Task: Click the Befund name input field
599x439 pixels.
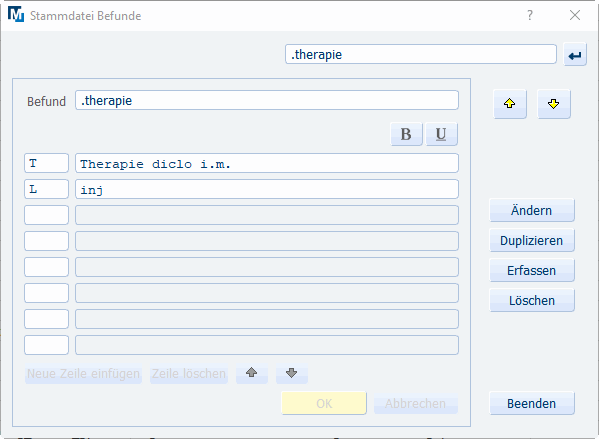Action: pyautogui.click(x=267, y=100)
